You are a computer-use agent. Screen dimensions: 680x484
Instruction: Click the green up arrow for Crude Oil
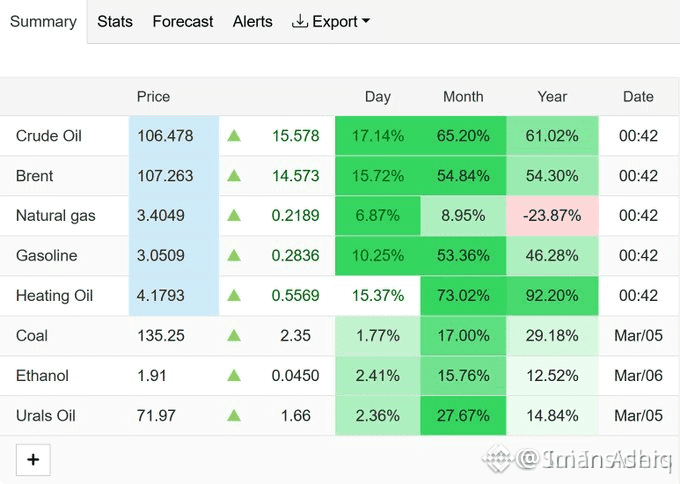click(234, 136)
